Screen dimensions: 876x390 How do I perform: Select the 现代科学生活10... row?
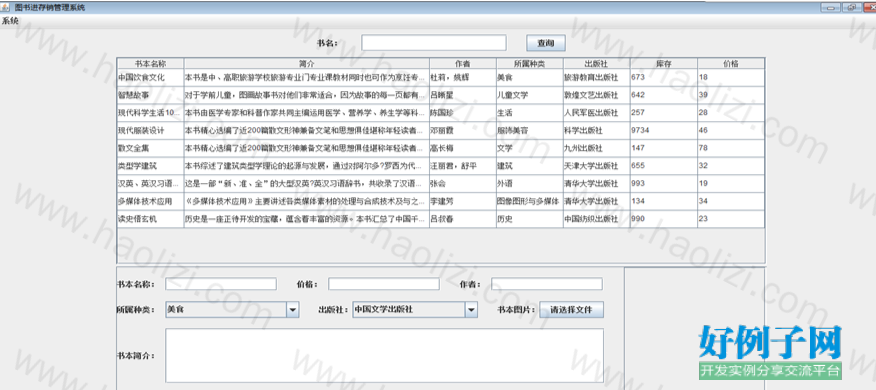pyautogui.click(x=441, y=113)
